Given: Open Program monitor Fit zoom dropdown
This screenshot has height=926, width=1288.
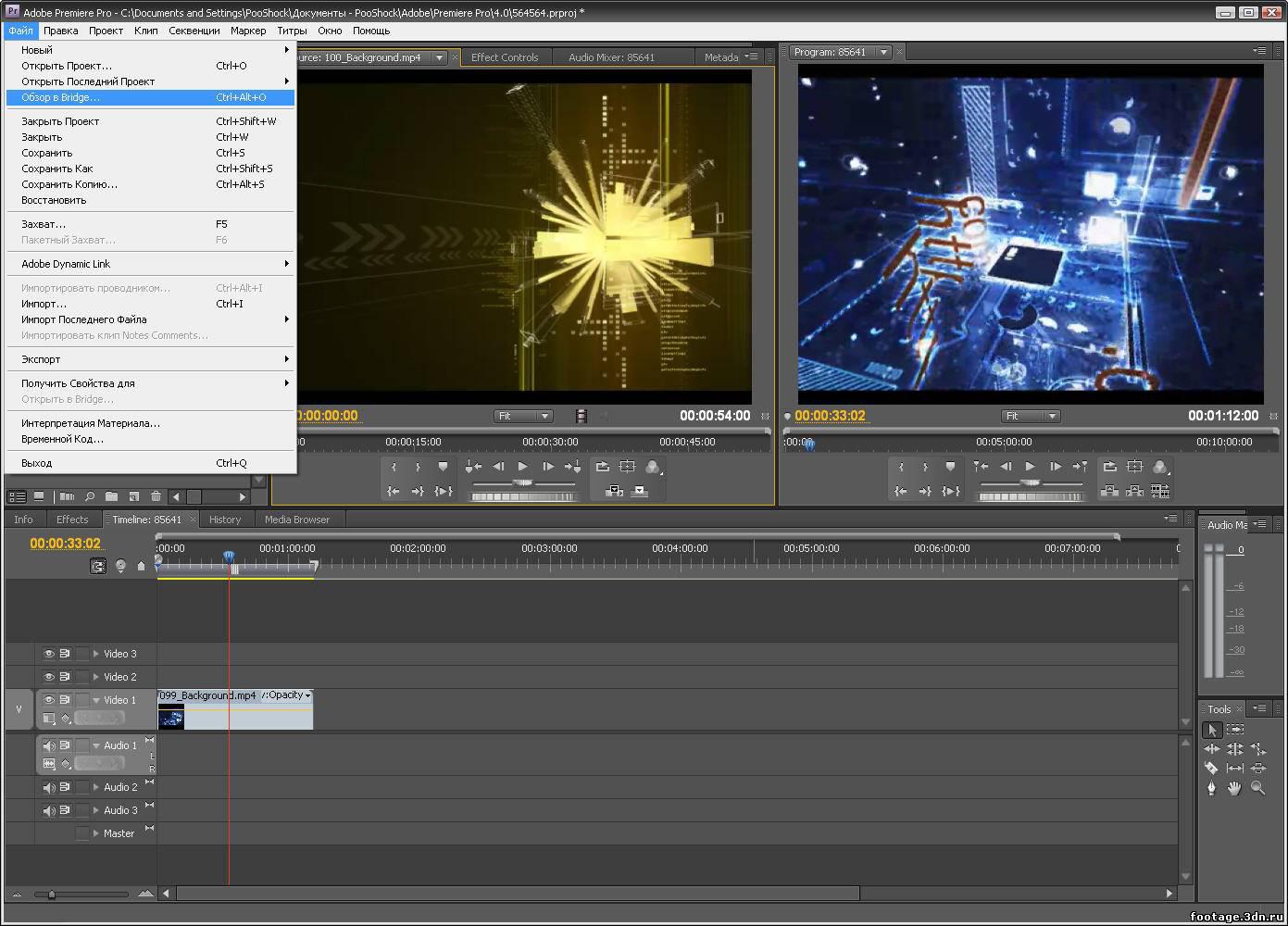Looking at the screenshot, I should point(1031,416).
